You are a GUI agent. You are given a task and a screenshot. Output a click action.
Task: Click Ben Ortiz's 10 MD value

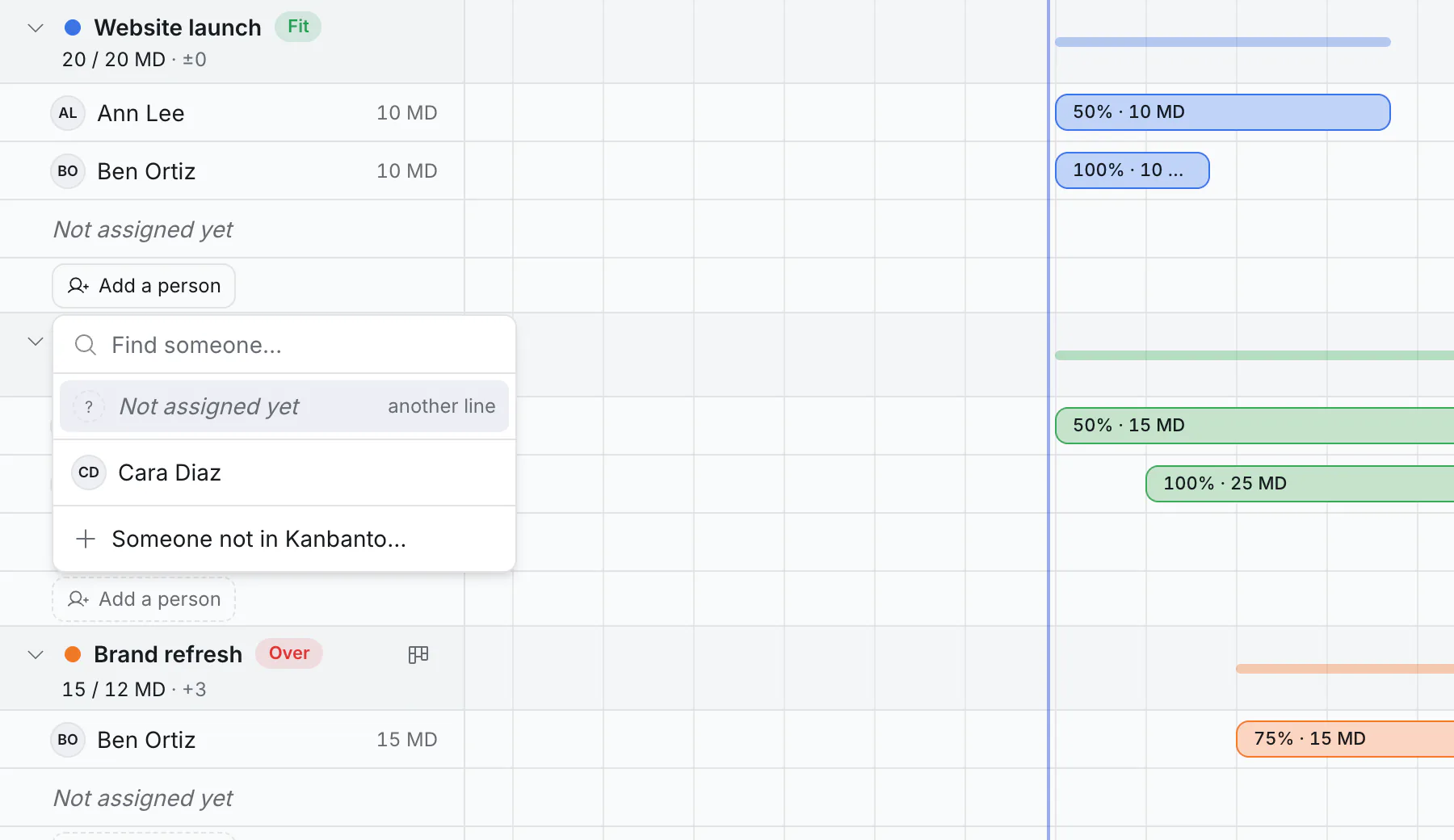coord(407,171)
